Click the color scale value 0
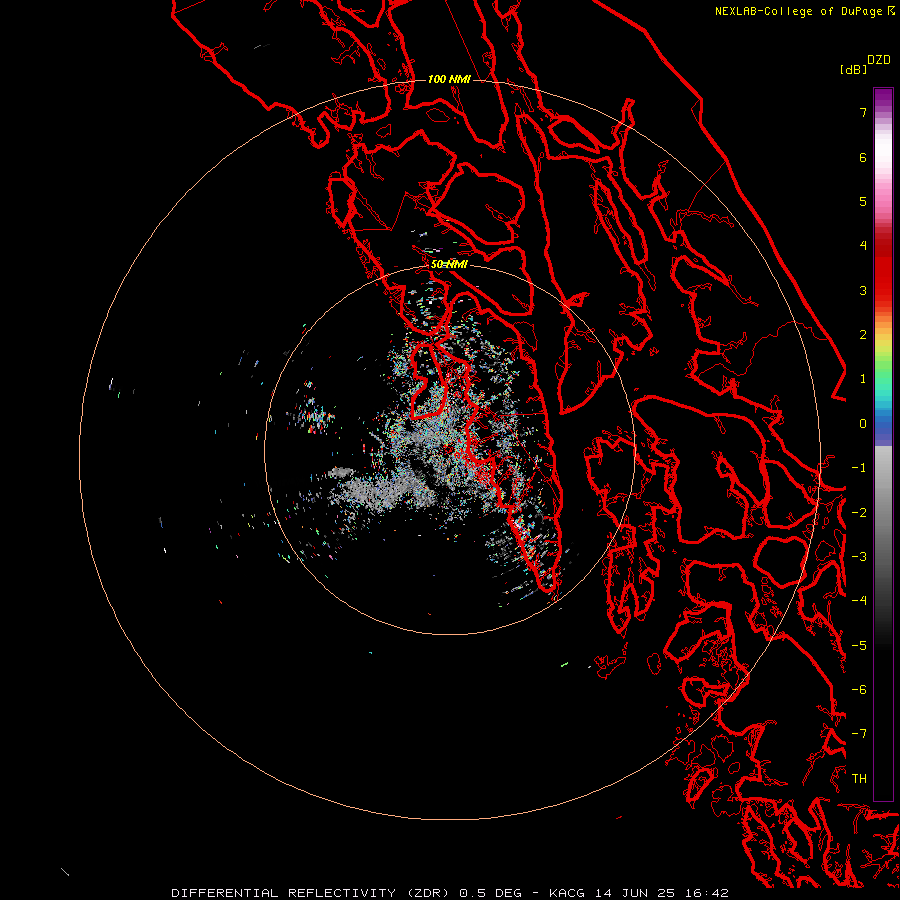 (x=863, y=424)
